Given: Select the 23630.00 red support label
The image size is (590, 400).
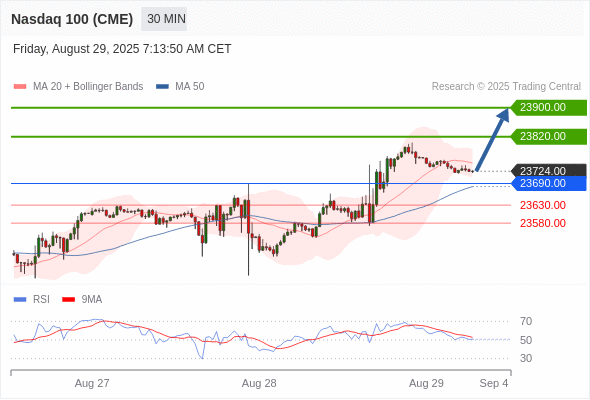Looking at the screenshot, I should click(x=543, y=205).
